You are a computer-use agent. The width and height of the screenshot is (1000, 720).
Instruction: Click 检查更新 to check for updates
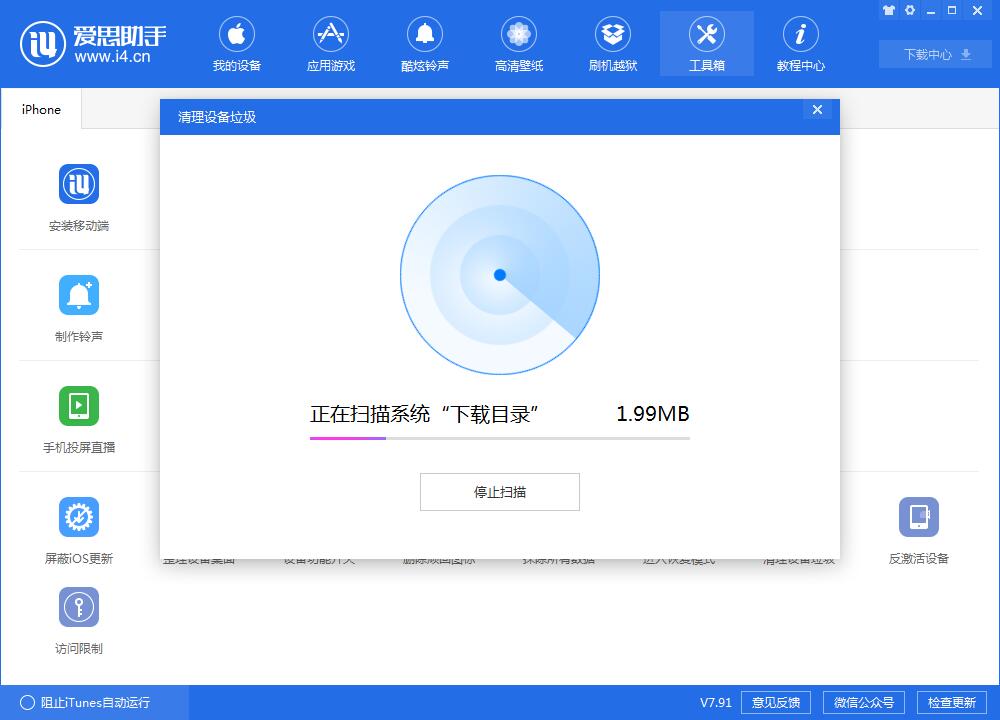tap(954, 702)
